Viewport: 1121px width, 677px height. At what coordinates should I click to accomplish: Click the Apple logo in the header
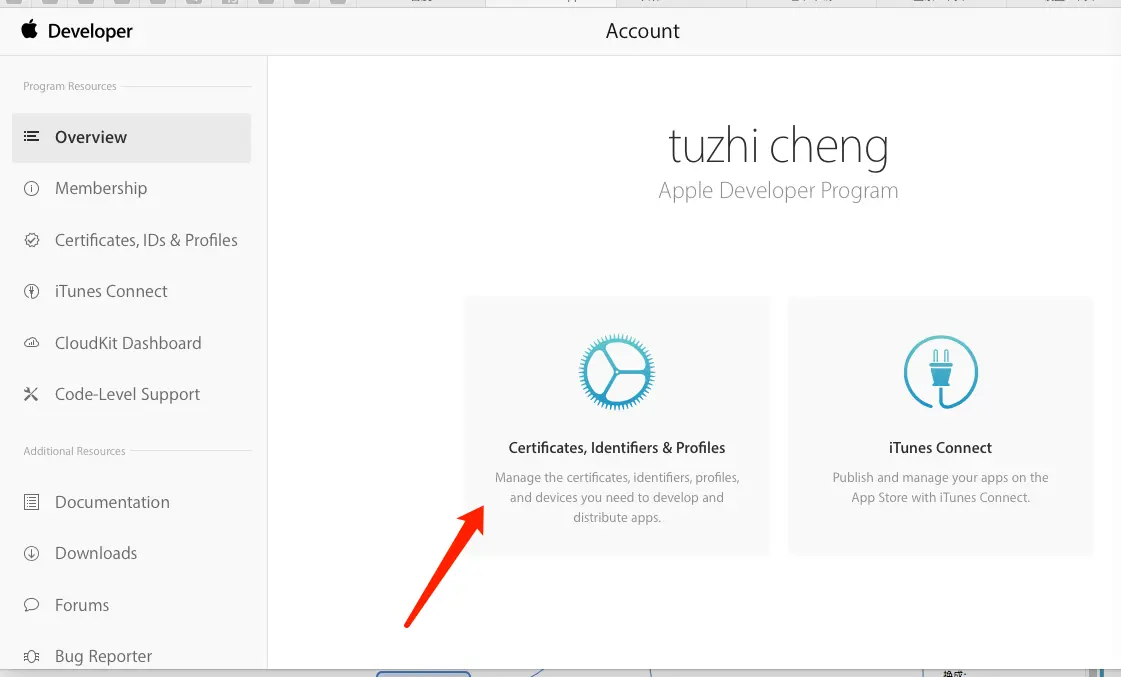pos(29,30)
